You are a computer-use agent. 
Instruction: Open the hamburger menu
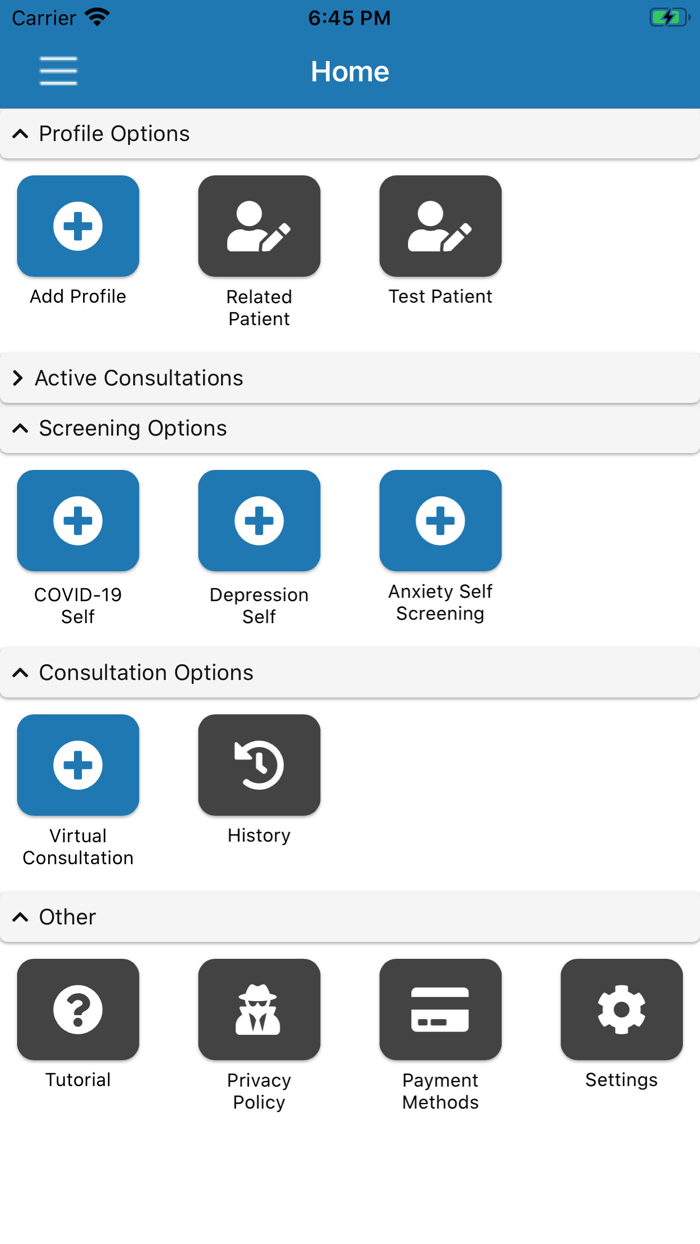pyautogui.click(x=58, y=71)
